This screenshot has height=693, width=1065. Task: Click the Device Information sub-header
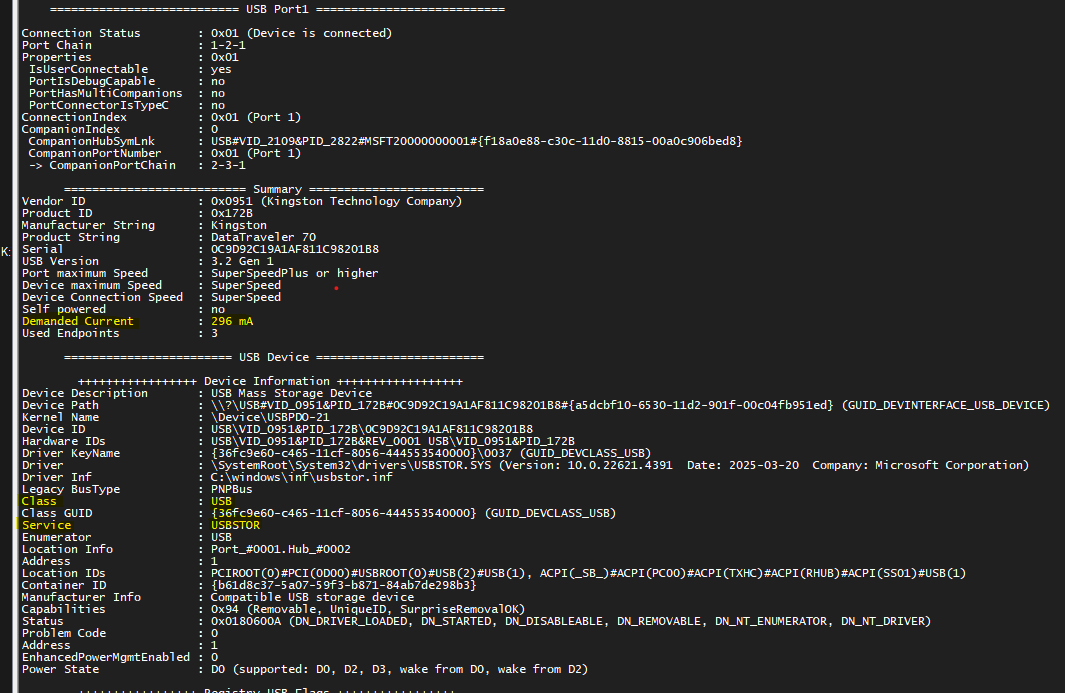click(270, 381)
